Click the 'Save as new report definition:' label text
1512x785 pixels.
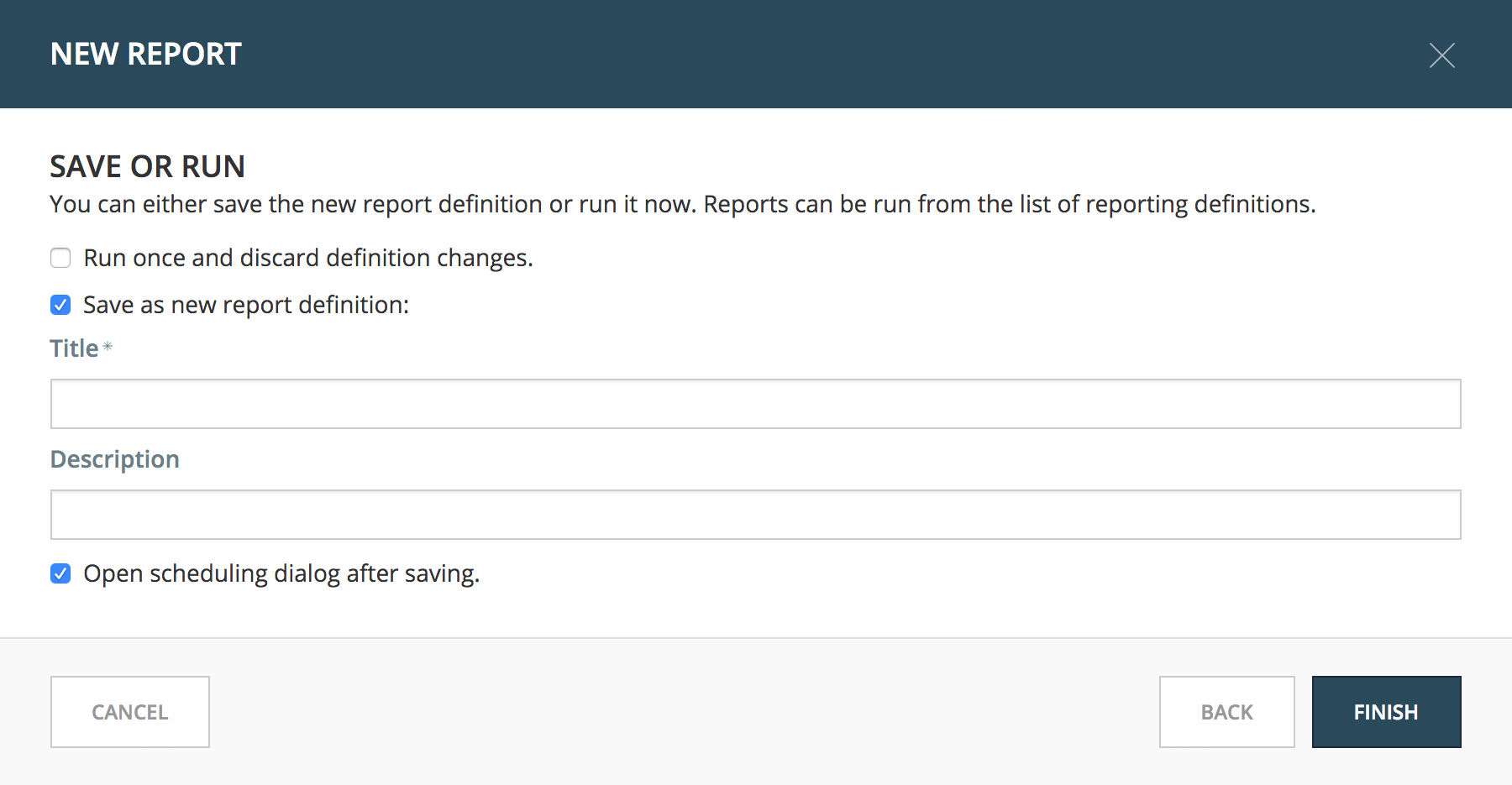point(246,305)
